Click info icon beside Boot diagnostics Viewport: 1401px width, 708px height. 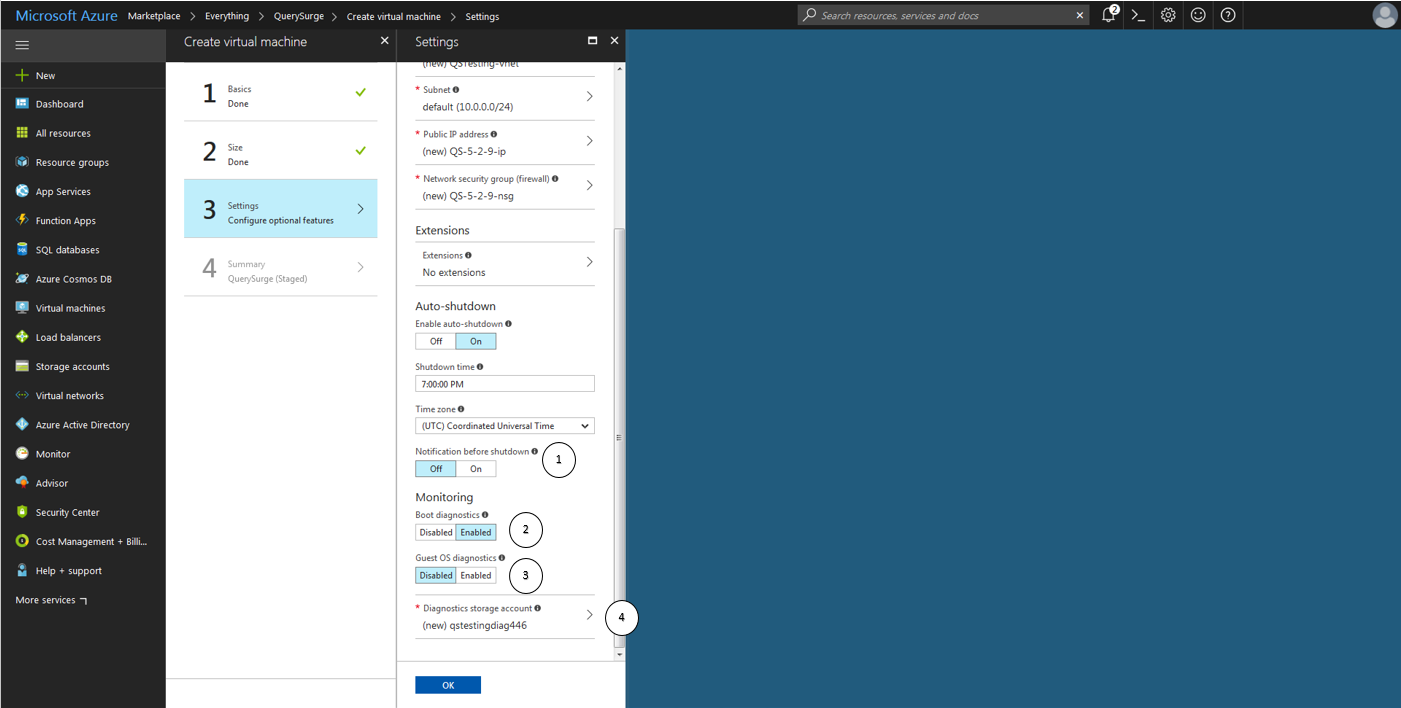click(x=486, y=515)
